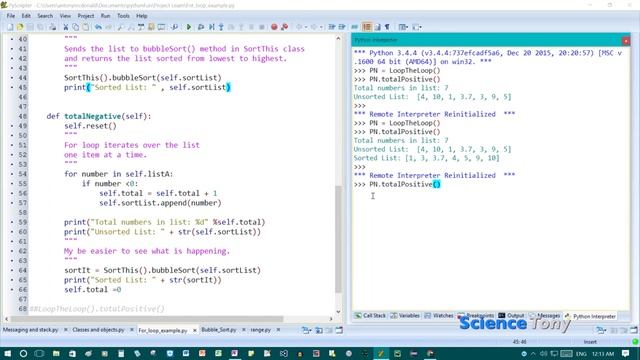Screen dimensions: 640x360
Task: Toggle special characters paragraph mark icon
Action: pos(387,27)
